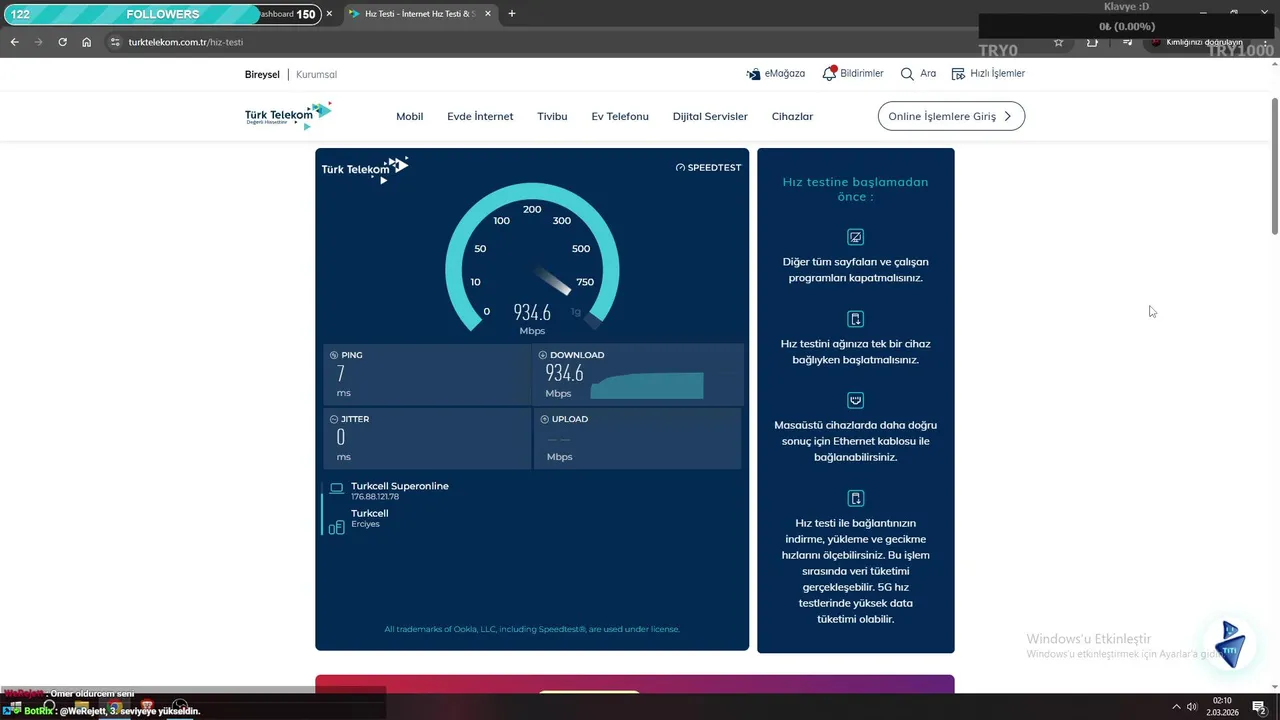Show hidden system tray icons

pyautogui.click(x=1176, y=707)
